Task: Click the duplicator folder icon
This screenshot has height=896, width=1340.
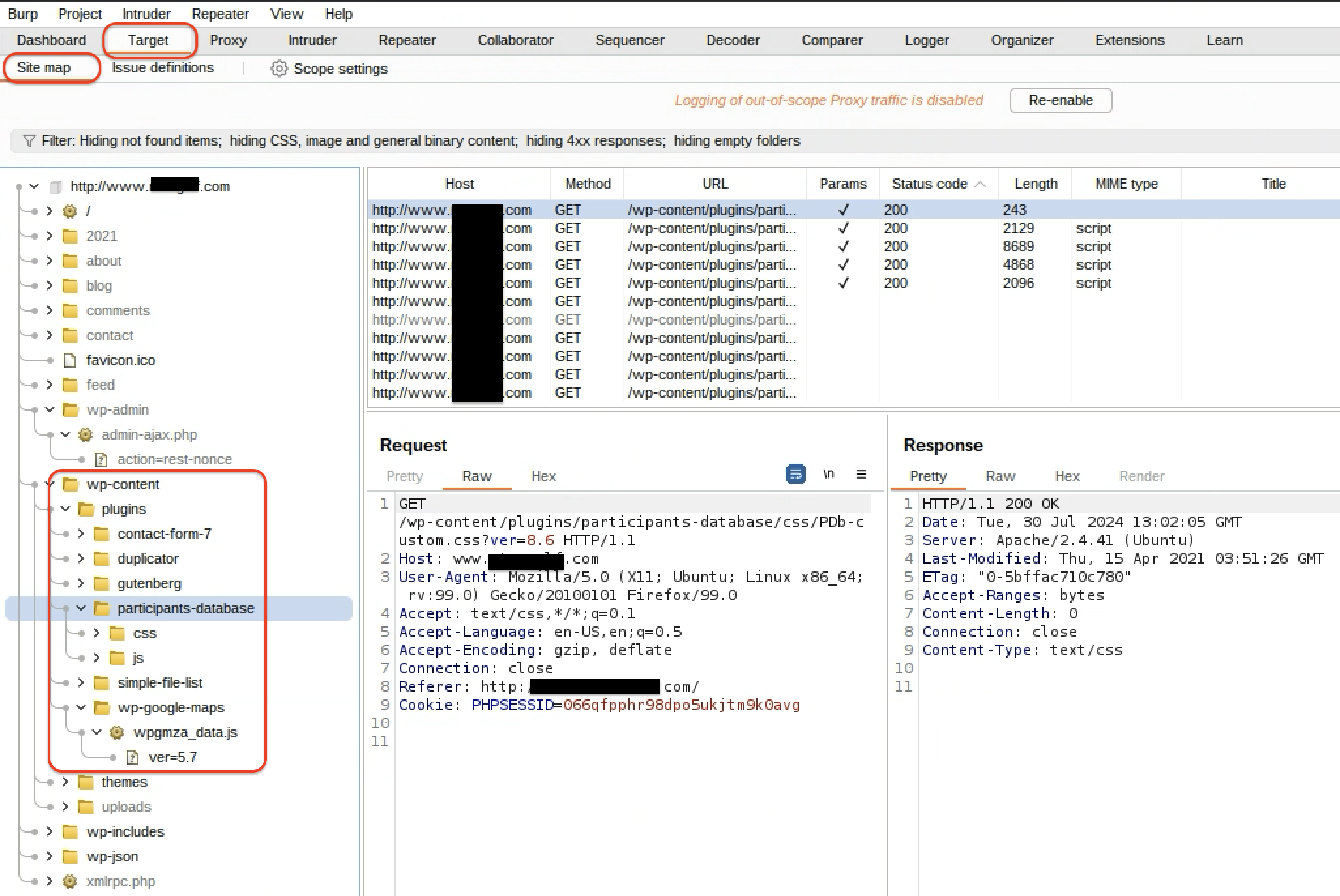Action: [x=101, y=558]
